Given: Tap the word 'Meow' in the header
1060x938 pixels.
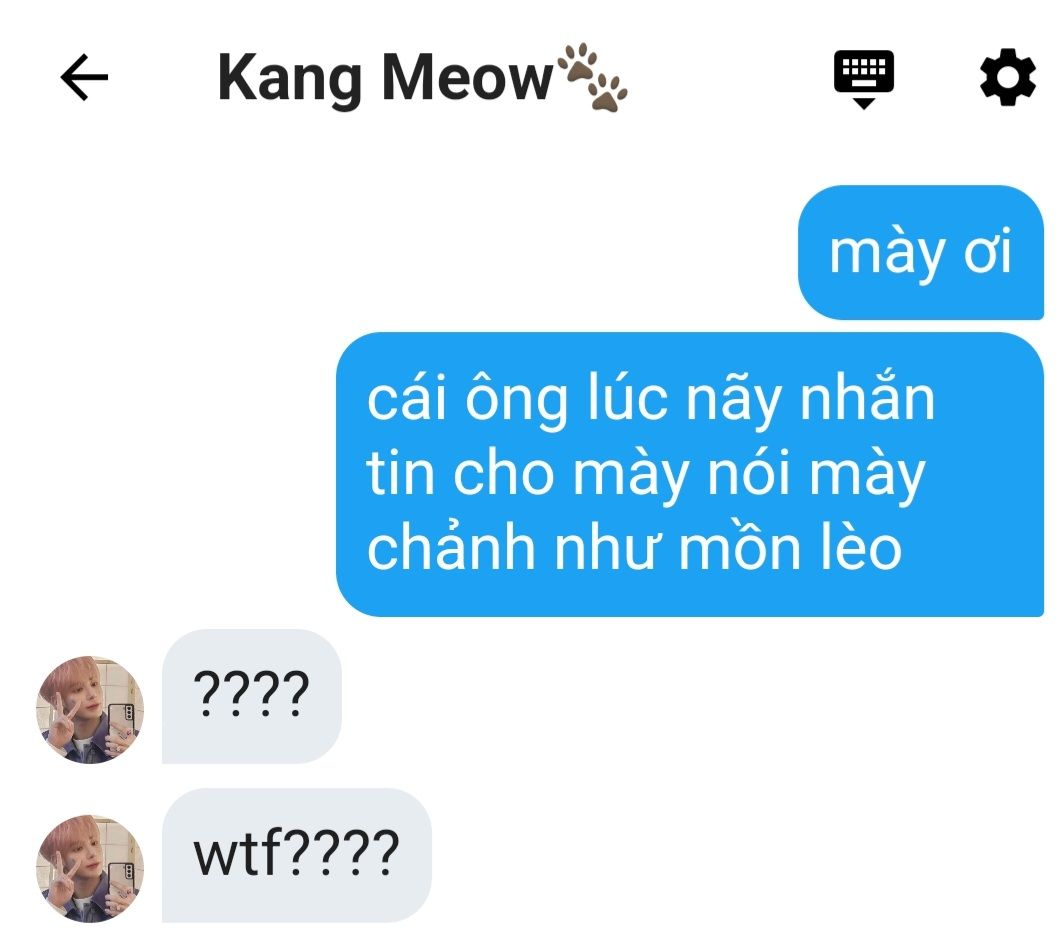Looking at the screenshot, I should [x=468, y=78].
